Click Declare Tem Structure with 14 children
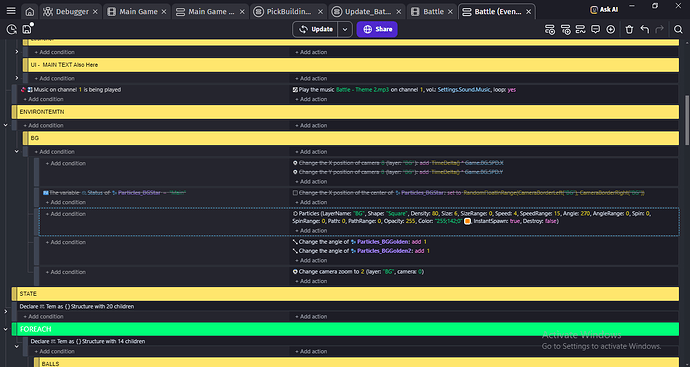 click(x=88, y=341)
